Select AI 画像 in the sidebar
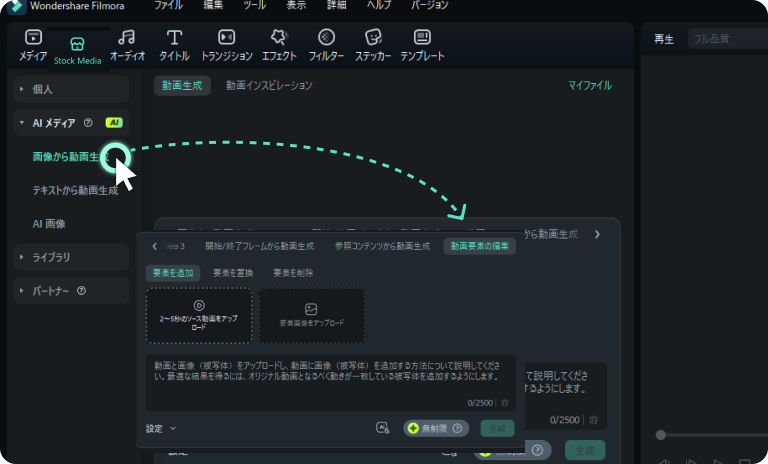The width and height of the screenshot is (768, 464). point(49,224)
